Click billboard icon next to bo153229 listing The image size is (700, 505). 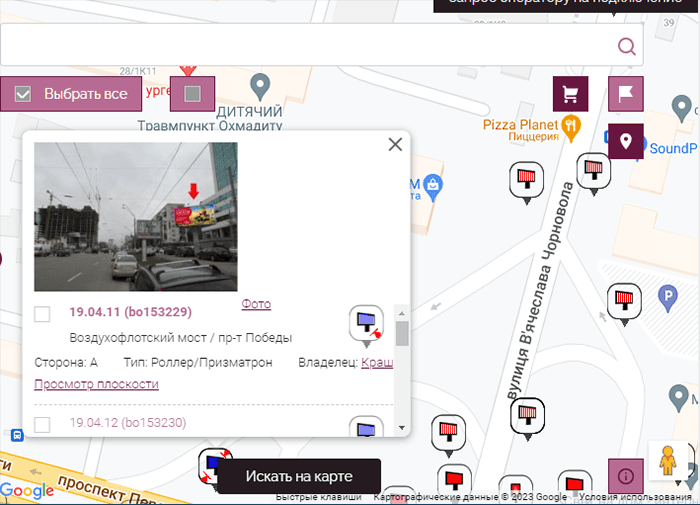click(x=366, y=324)
